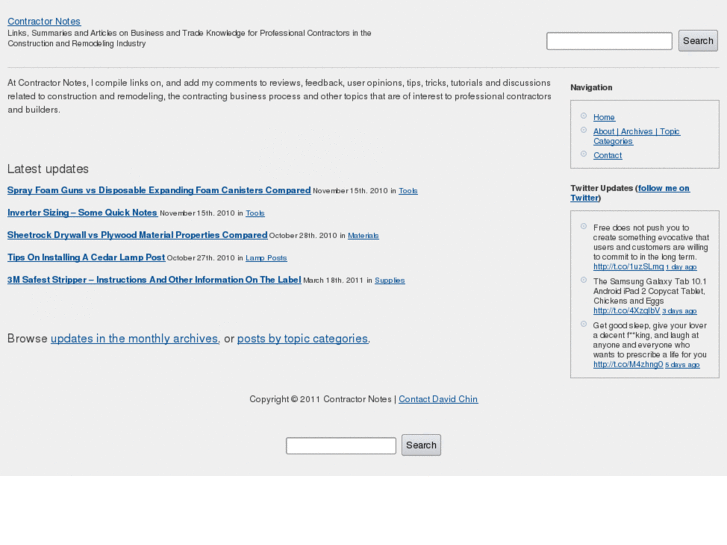Click the November 15th. 2010 date on Spray Foam post

[x=350, y=191]
